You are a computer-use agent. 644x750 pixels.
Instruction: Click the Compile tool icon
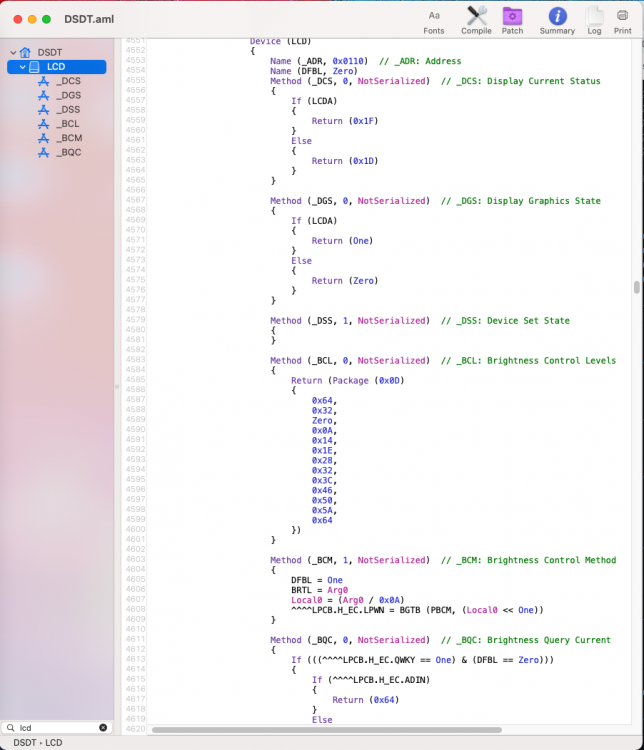476,21
